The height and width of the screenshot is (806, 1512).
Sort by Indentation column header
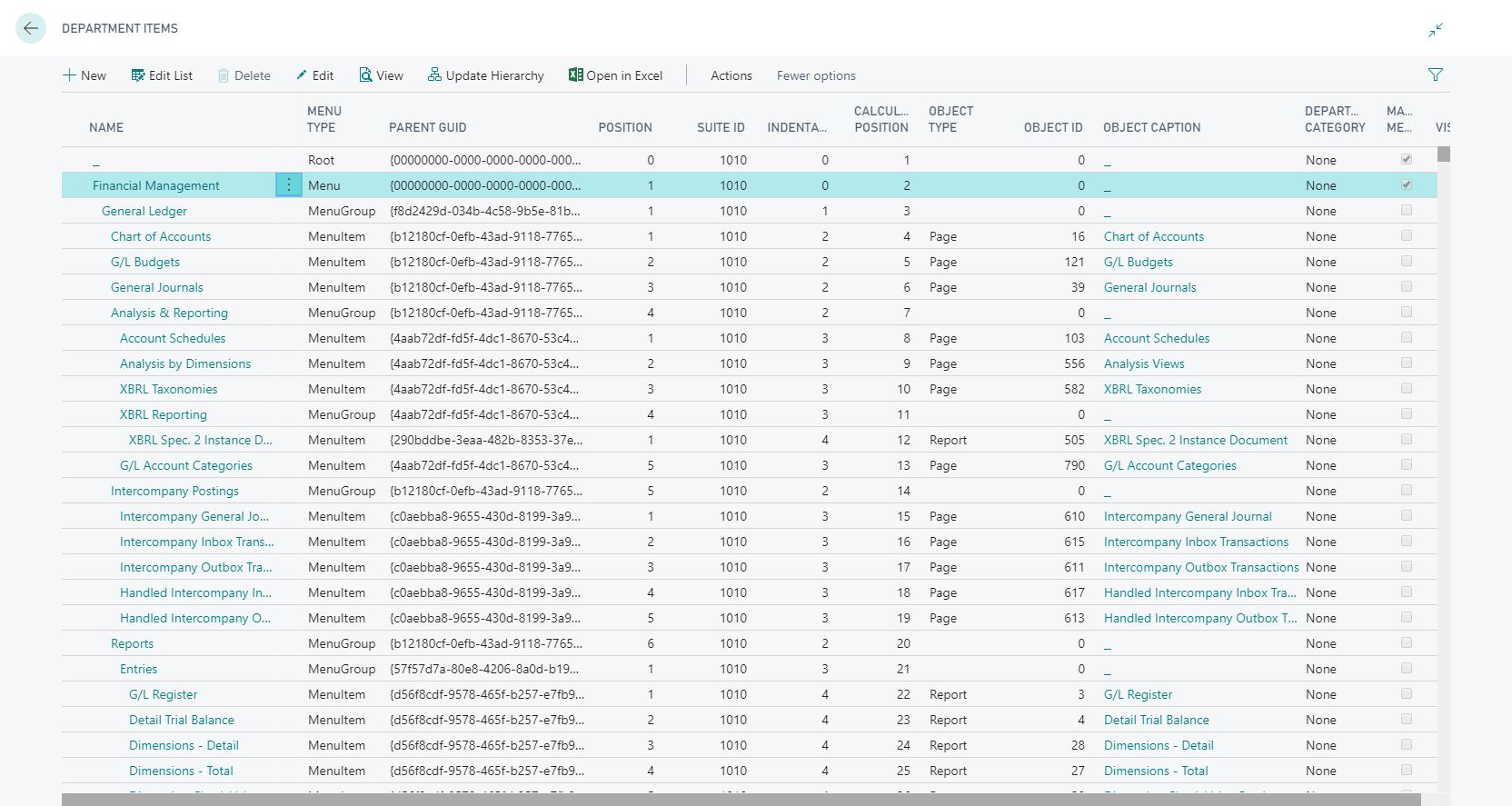(797, 127)
